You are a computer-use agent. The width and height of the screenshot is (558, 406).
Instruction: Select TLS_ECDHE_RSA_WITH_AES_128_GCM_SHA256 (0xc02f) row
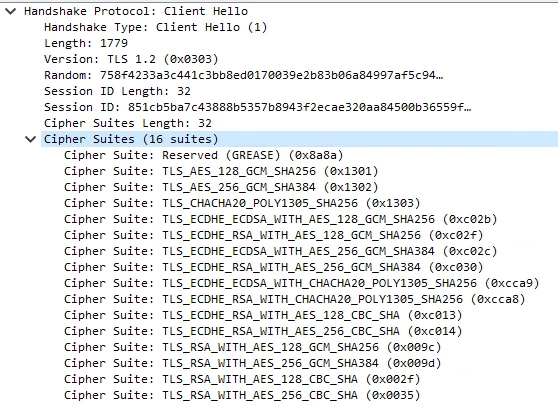[x=274, y=235]
